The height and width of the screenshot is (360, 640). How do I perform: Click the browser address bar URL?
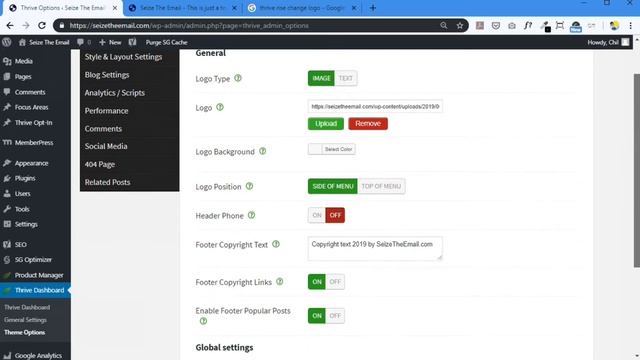(x=189, y=25)
